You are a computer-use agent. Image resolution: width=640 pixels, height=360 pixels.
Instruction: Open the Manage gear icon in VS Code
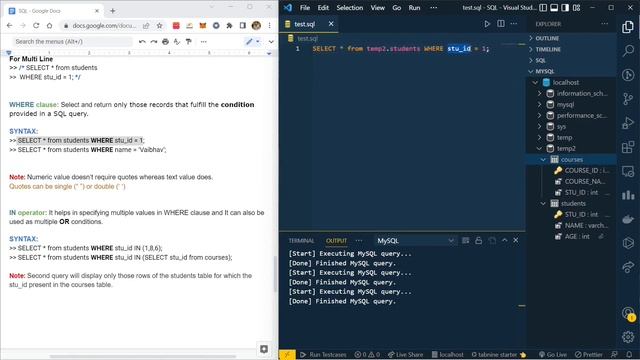[628, 337]
